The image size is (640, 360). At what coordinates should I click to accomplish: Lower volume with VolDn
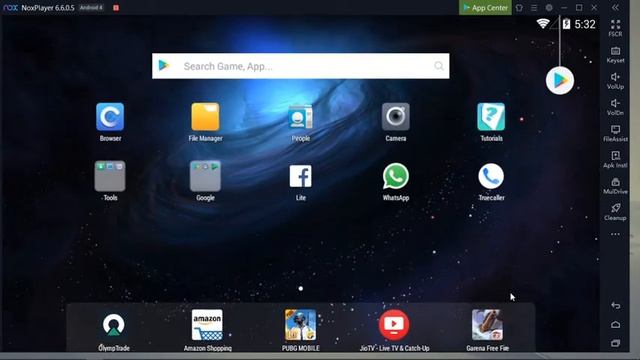[616, 107]
